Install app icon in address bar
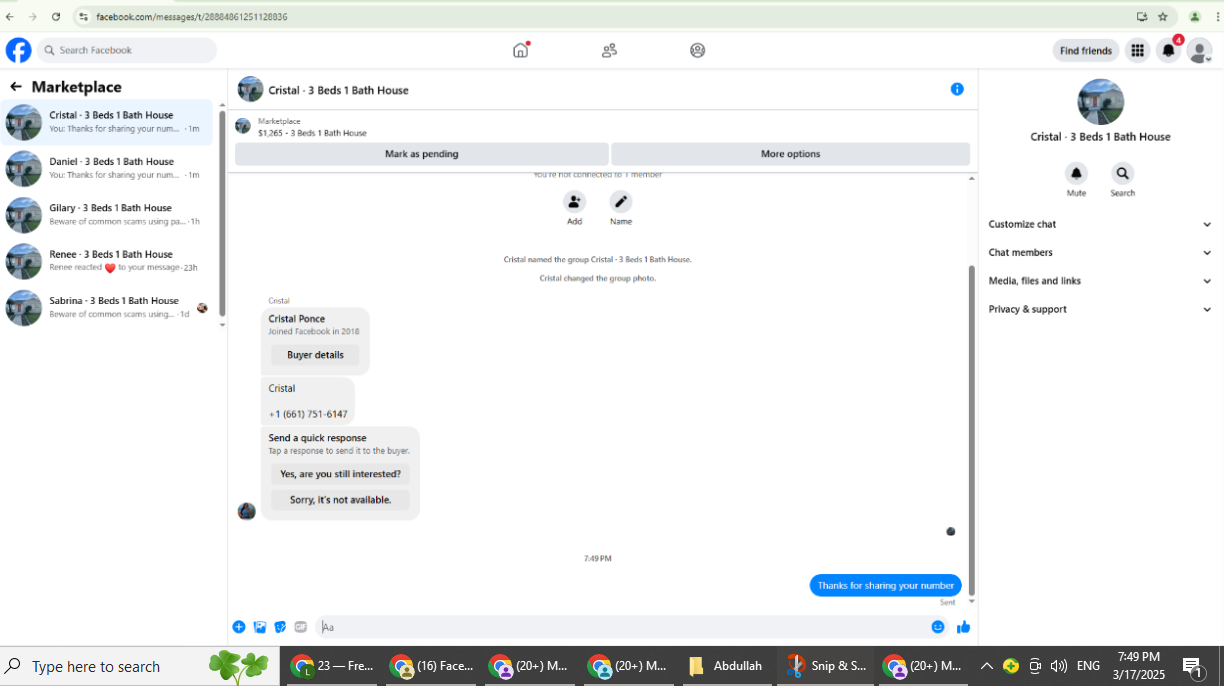This screenshot has height=686, width=1224. point(1142,17)
